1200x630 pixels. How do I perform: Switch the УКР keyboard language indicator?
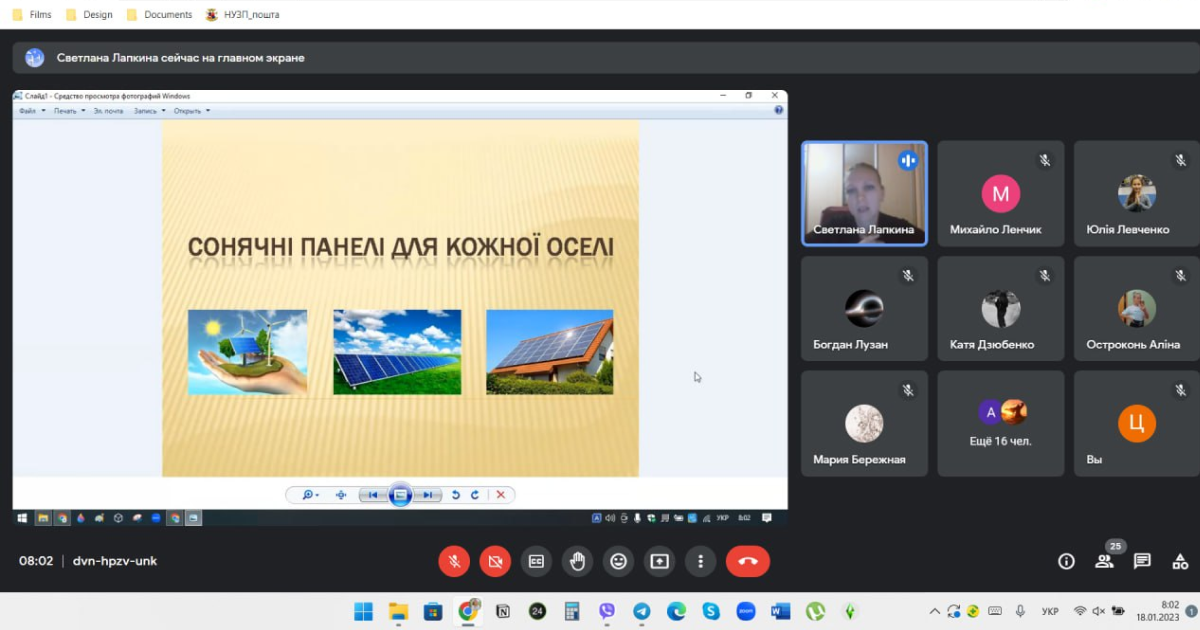click(x=1050, y=611)
